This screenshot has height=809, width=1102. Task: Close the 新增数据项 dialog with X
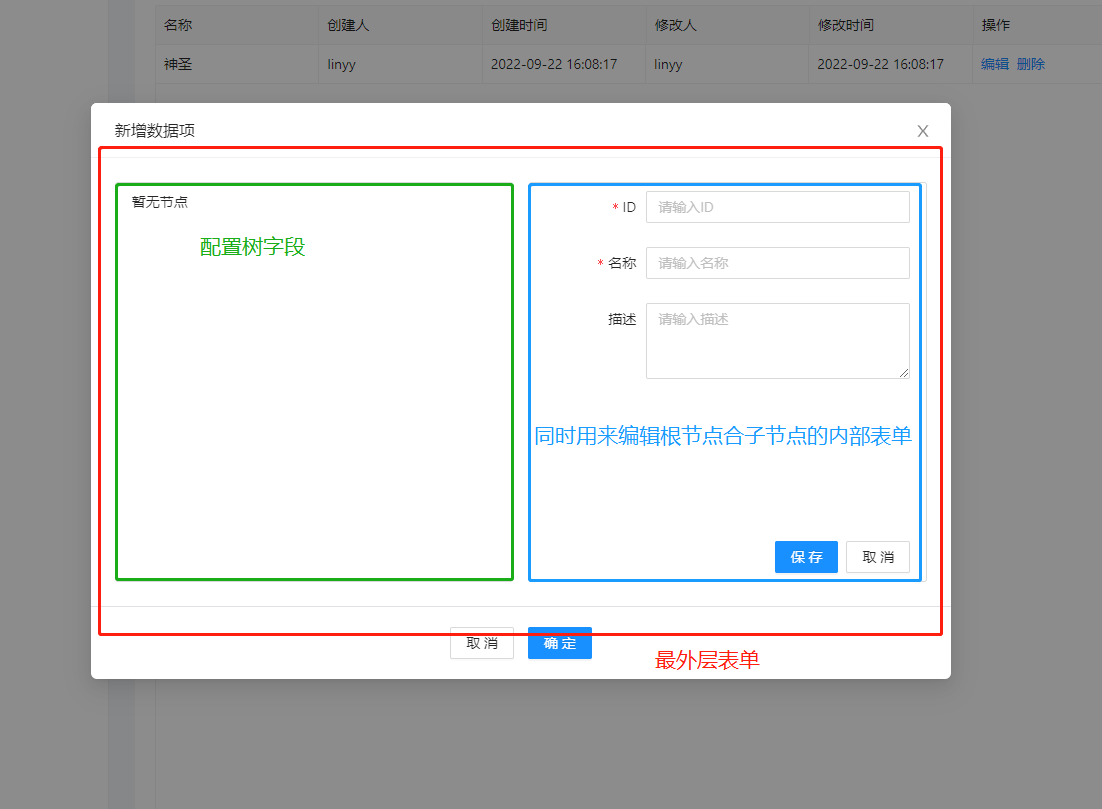[923, 131]
